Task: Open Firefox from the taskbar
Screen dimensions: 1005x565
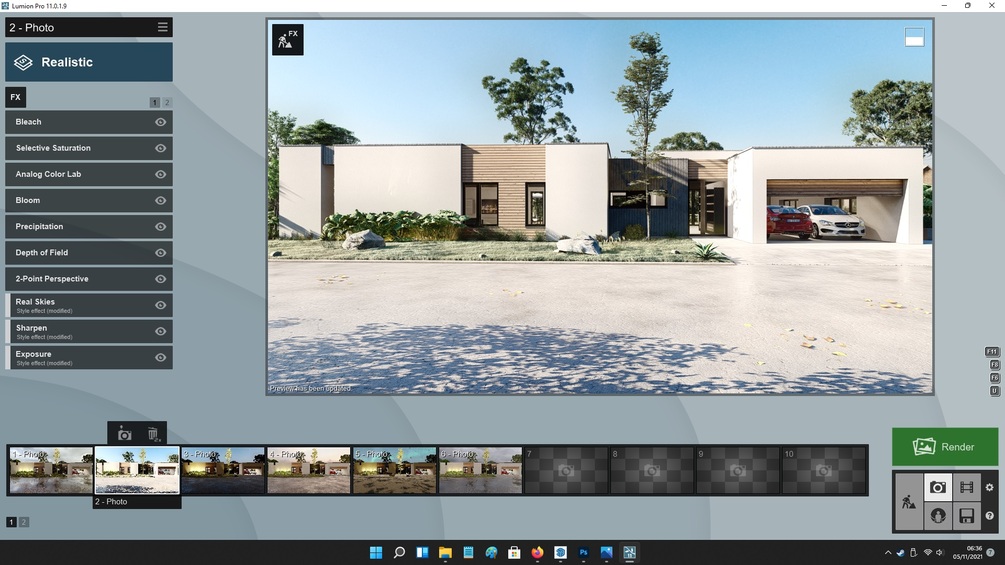Action: [537, 552]
